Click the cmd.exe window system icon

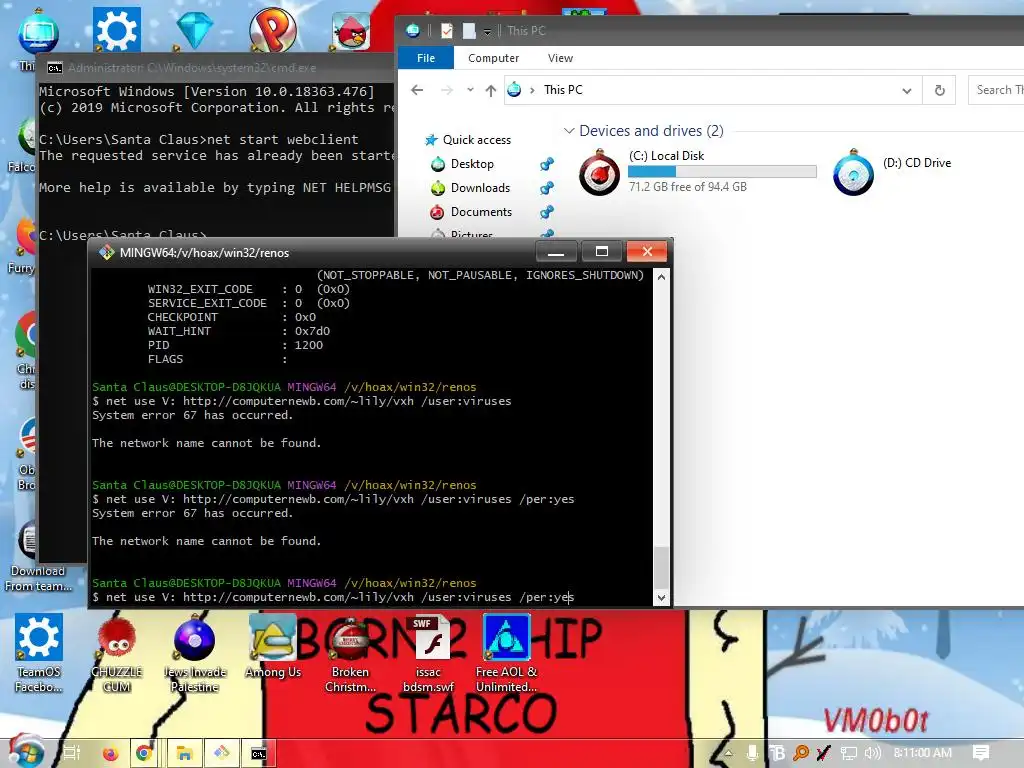(x=55, y=67)
